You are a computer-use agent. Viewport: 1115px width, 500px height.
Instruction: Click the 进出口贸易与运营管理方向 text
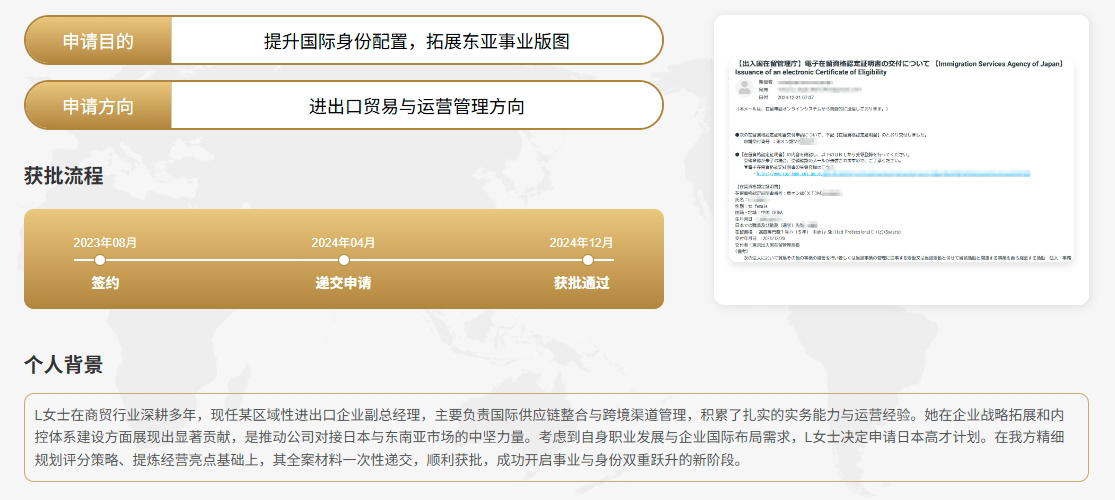coord(416,106)
